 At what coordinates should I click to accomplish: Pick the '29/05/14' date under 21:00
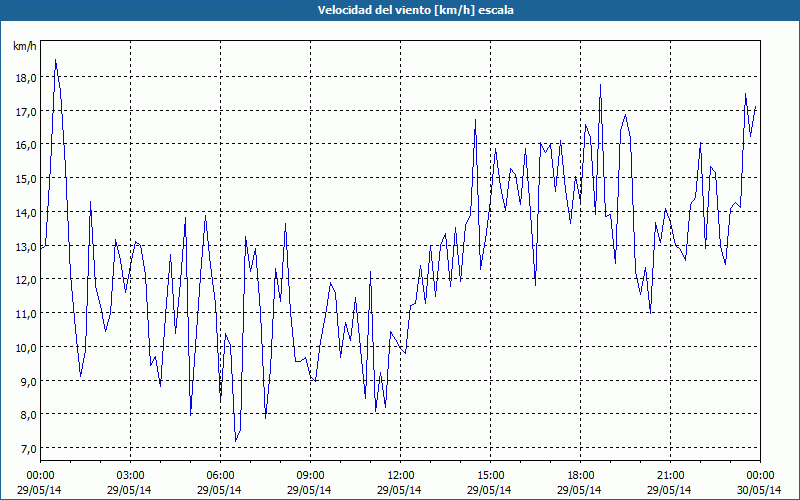coord(670,490)
